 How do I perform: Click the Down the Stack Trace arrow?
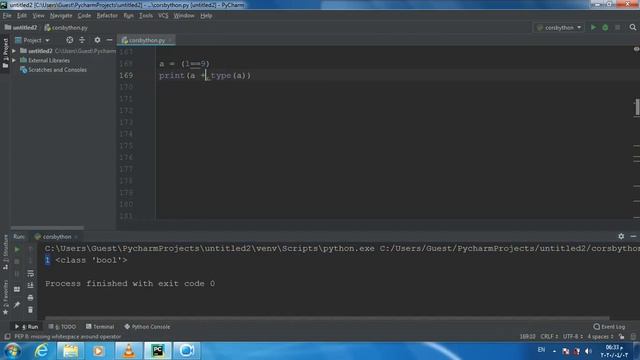pyautogui.click(x=30, y=261)
